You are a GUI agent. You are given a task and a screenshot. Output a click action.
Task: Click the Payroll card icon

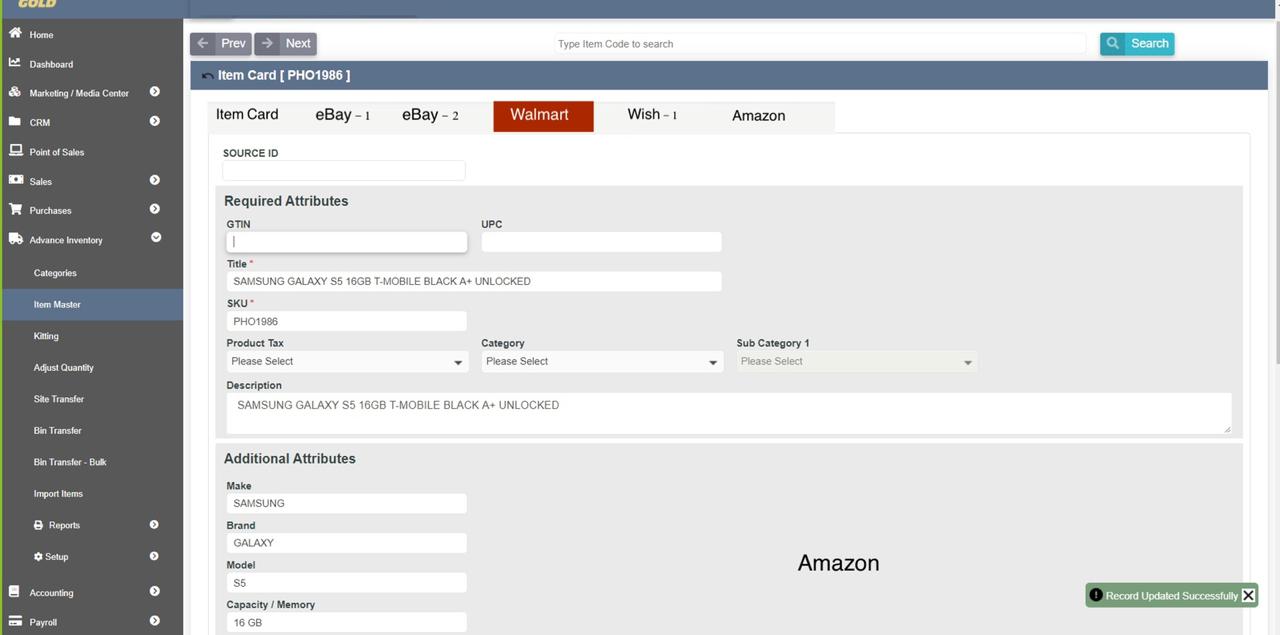click(15, 621)
